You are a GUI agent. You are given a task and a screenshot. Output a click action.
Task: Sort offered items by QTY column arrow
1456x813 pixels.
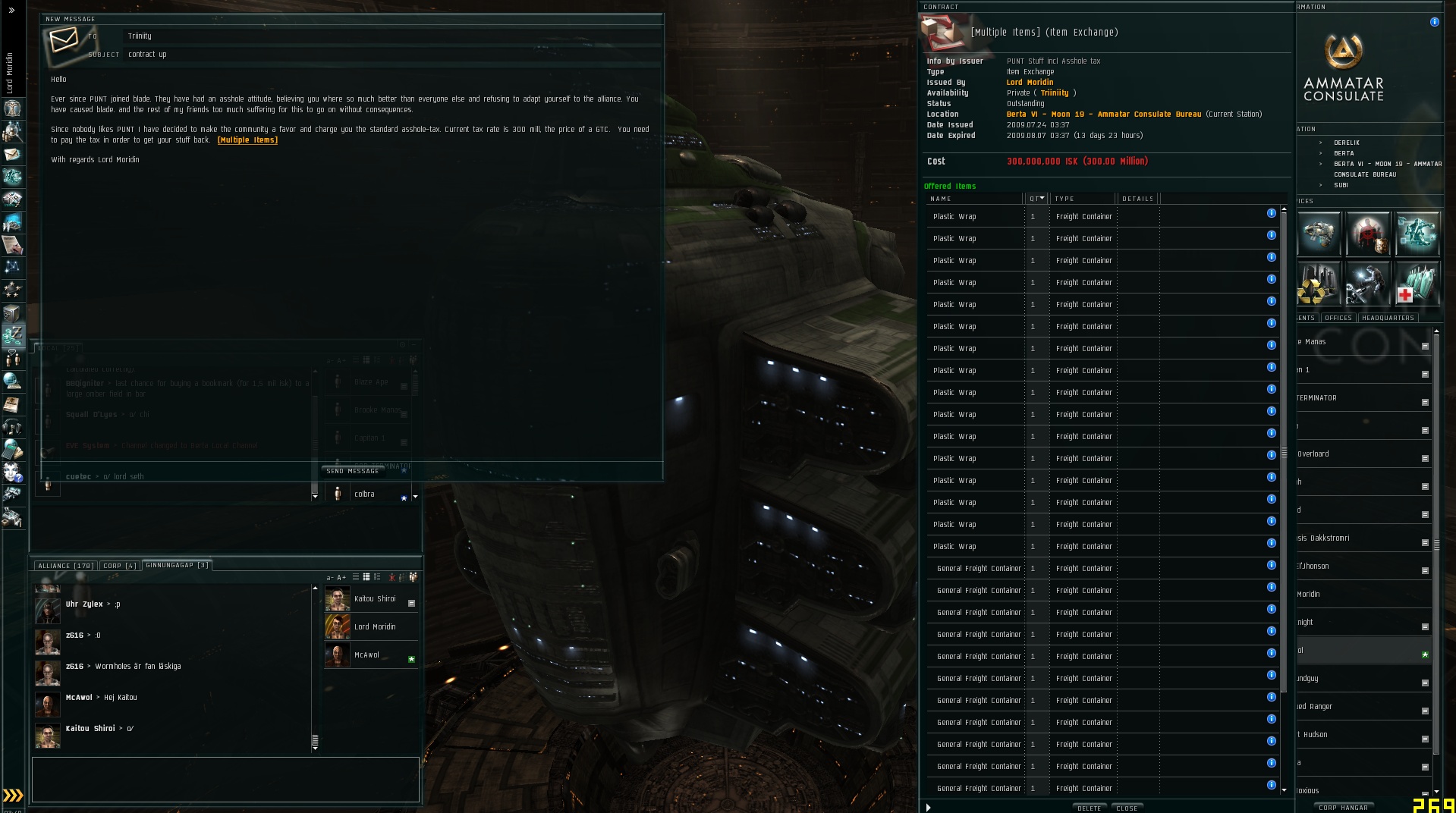[x=1042, y=198]
